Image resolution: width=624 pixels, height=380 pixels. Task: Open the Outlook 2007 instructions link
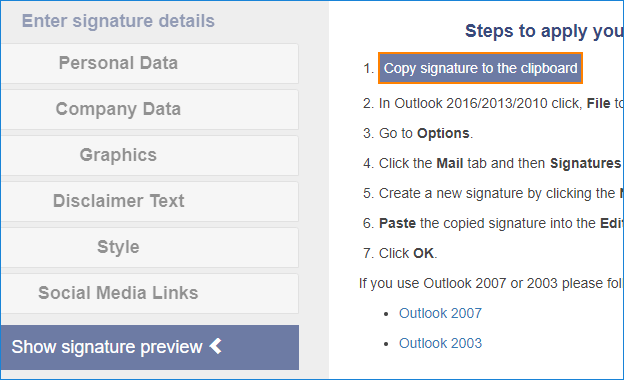[x=440, y=313]
